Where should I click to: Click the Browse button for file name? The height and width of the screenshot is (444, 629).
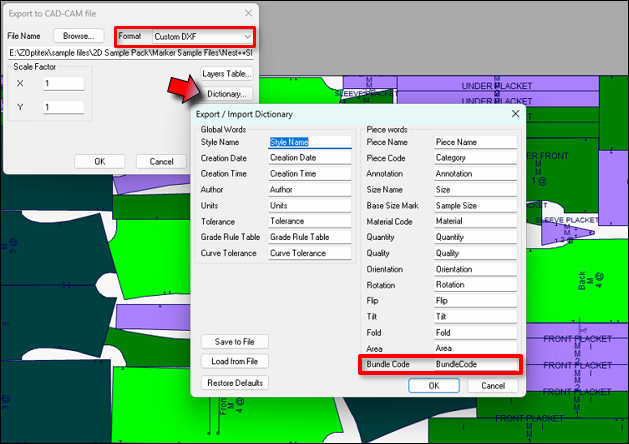[79, 36]
